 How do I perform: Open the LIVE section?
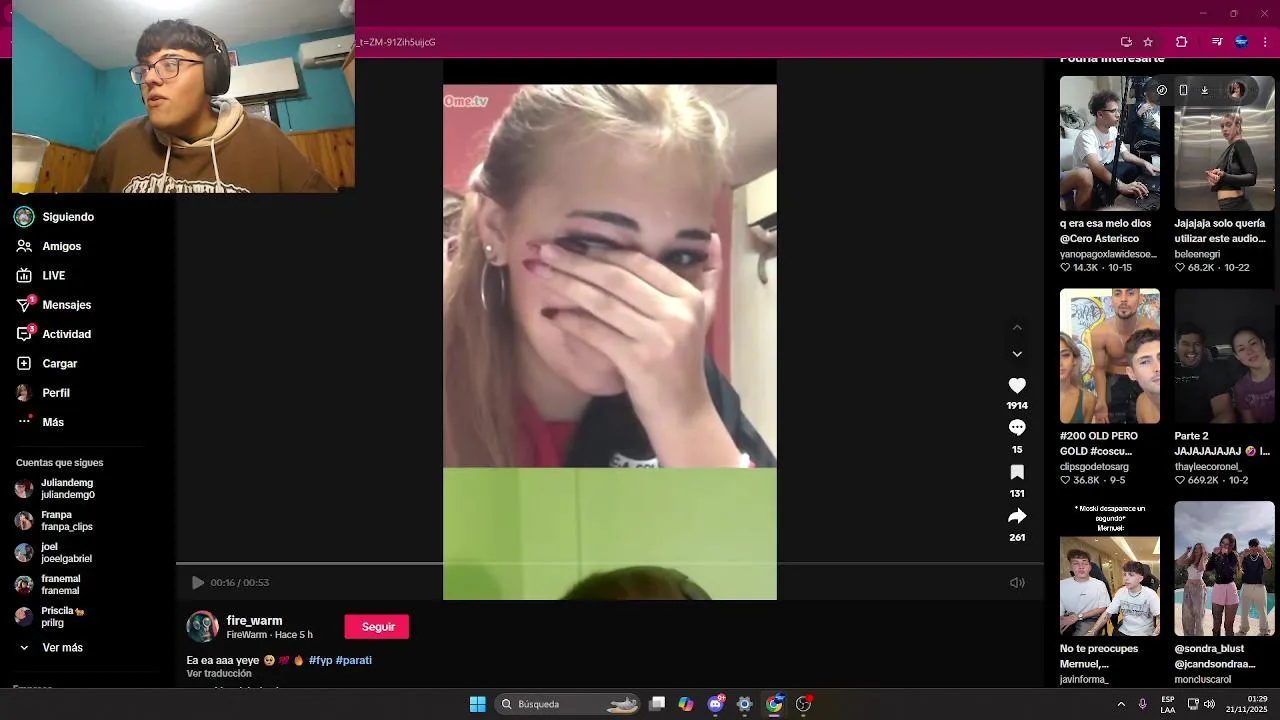41,275
